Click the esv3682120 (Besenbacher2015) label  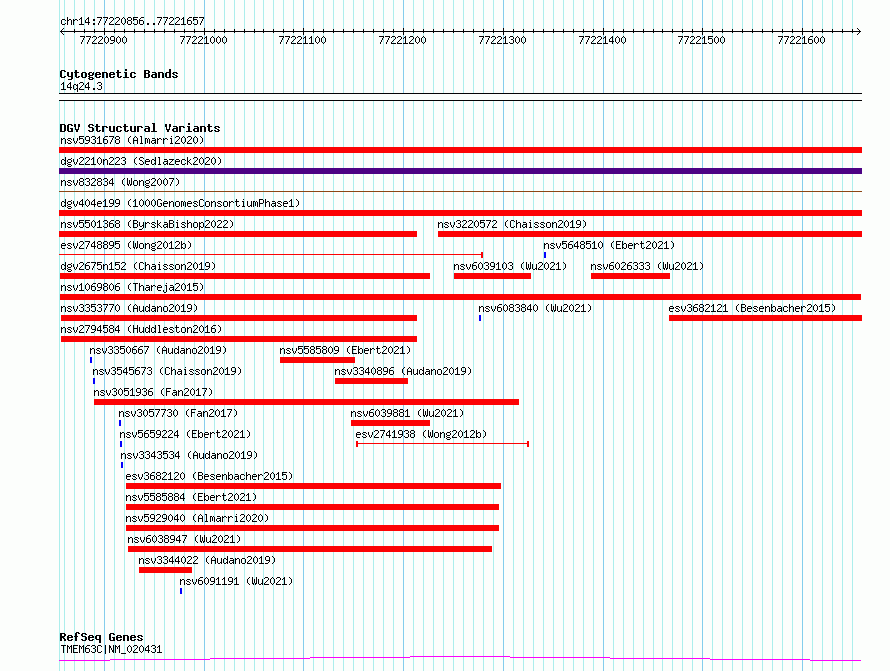[x=209, y=476]
